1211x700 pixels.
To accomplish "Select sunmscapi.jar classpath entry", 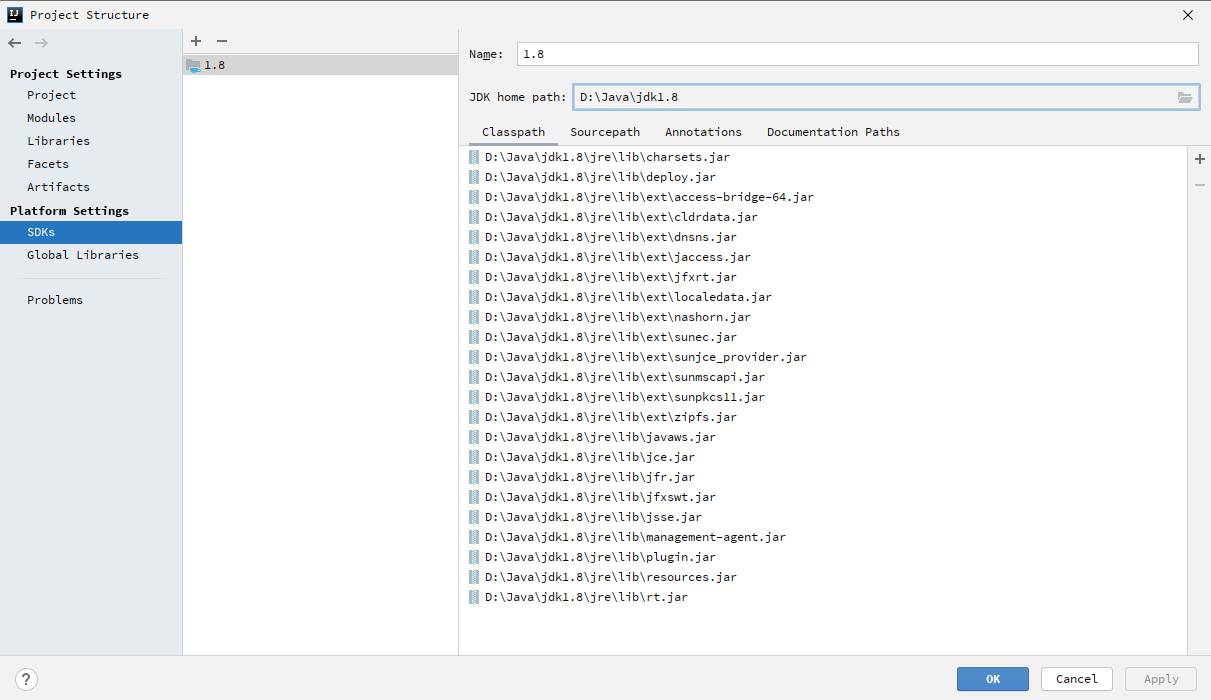I will click(823, 377).
